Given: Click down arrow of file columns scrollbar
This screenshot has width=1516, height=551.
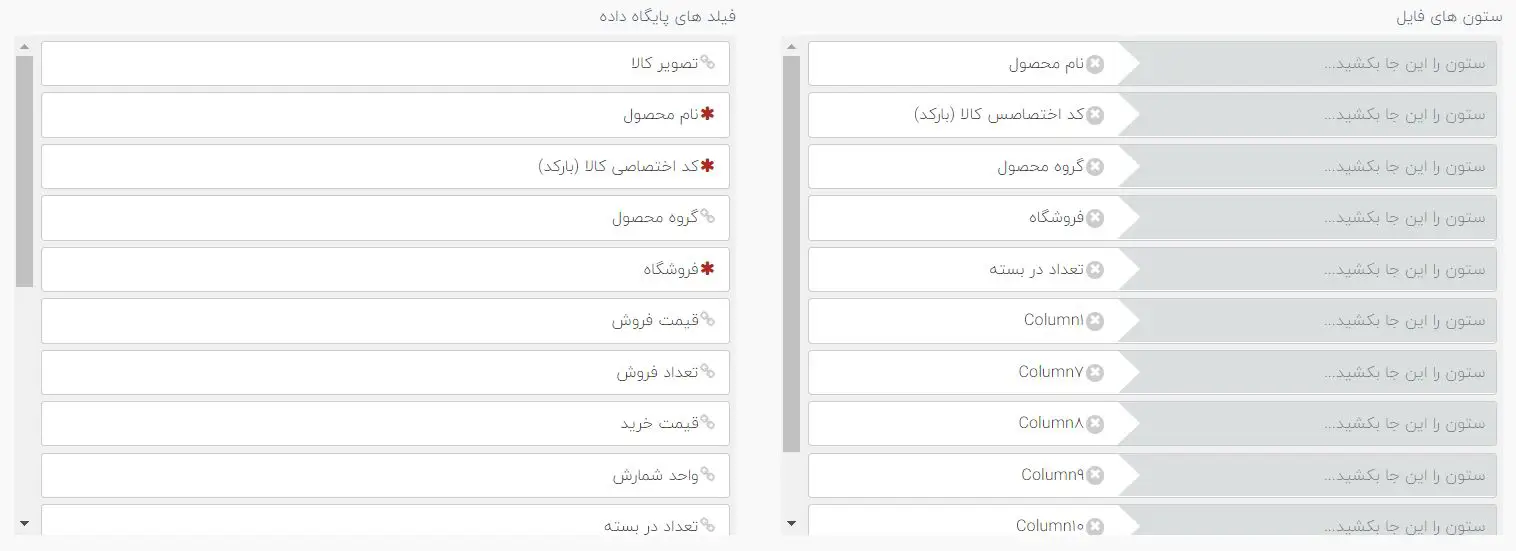Looking at the screenshot, I should (x=792, y=522).
